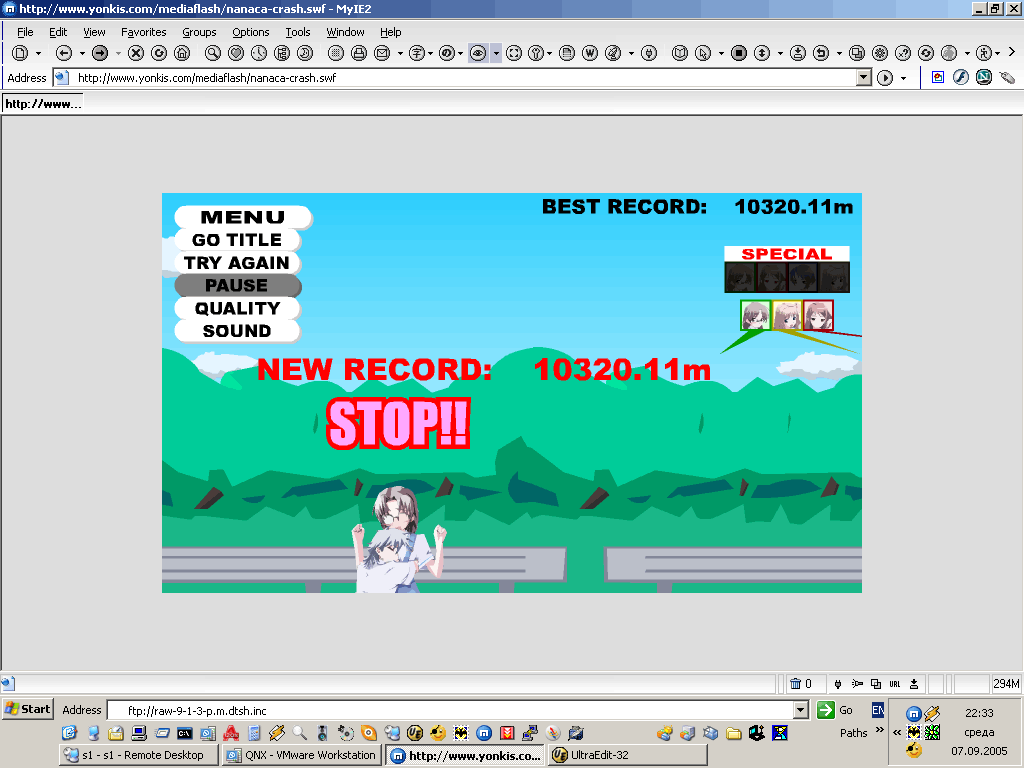Select the http://www... browser tab
This screenshot has width=1024, height=768.
[x=43, y=104]
